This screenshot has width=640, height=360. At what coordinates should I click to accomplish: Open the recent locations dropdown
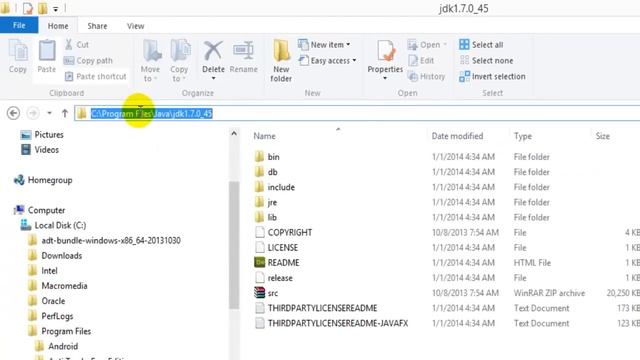click(x=49, y=113)
